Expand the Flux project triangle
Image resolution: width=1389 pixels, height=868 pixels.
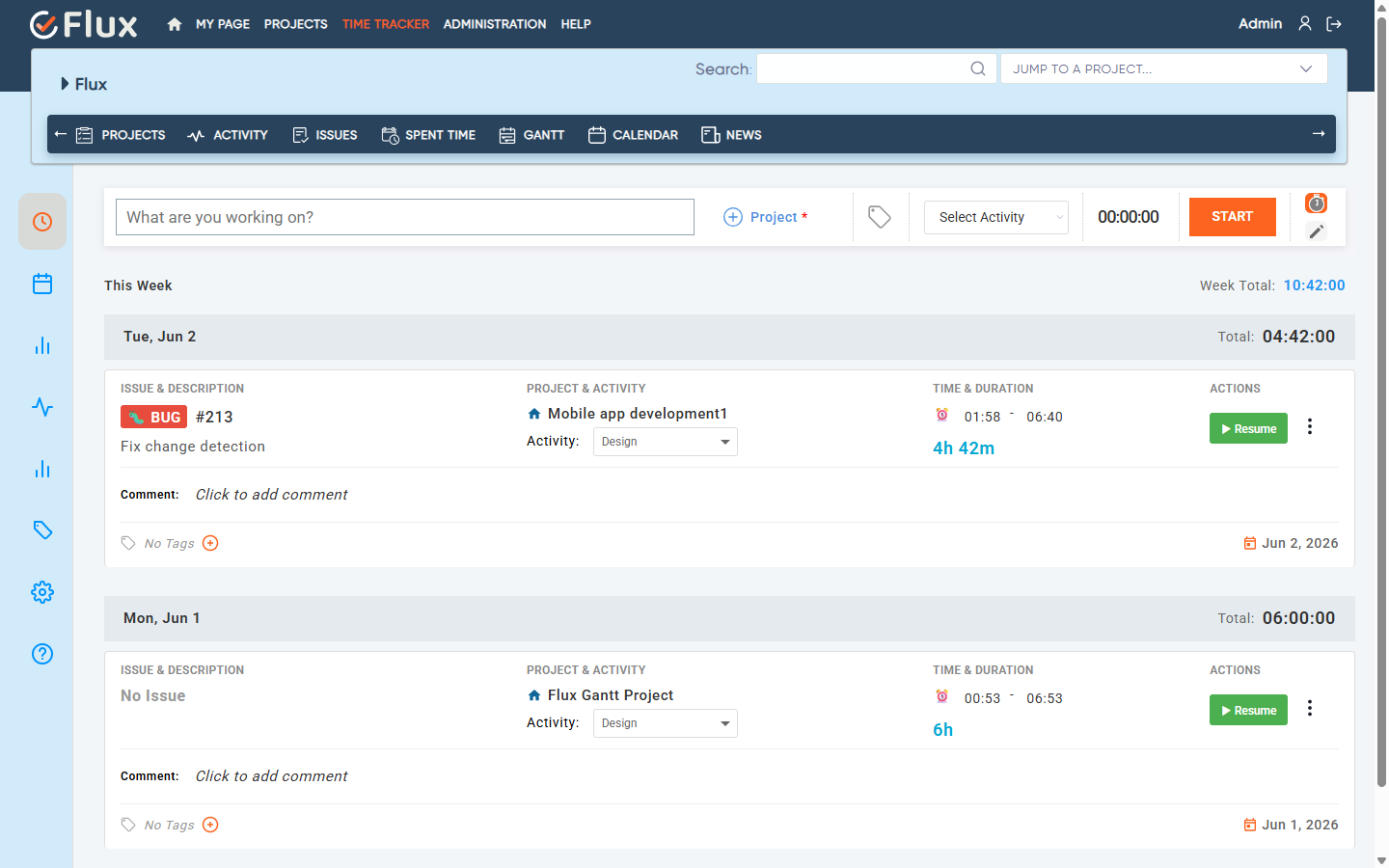(65, 84)
